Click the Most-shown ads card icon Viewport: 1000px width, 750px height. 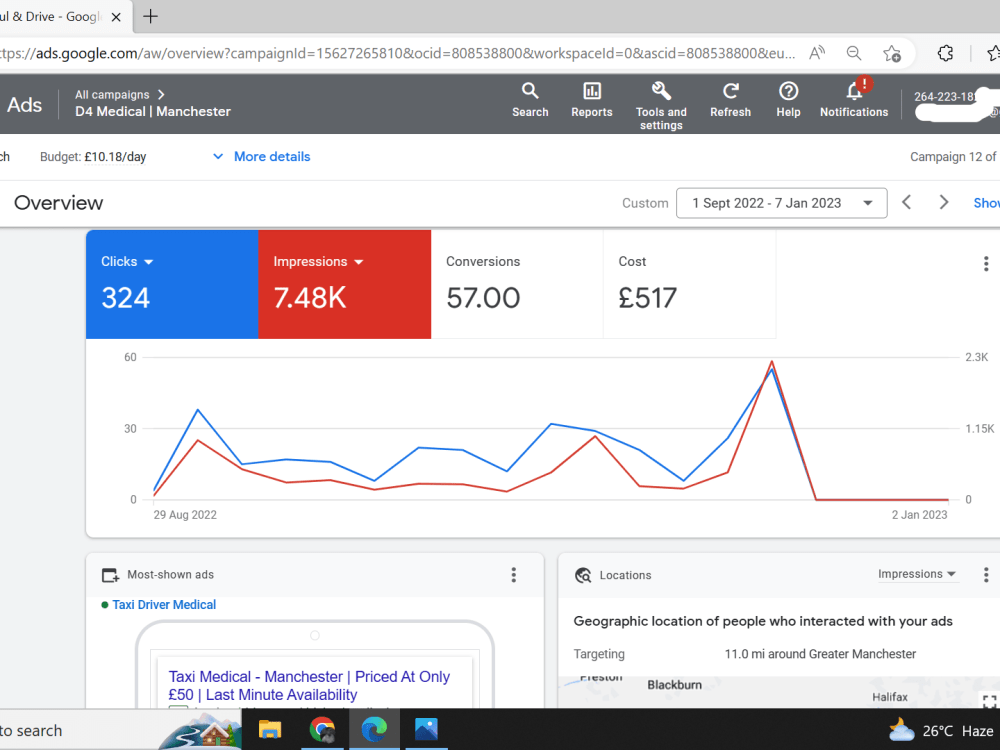(110, 575)
